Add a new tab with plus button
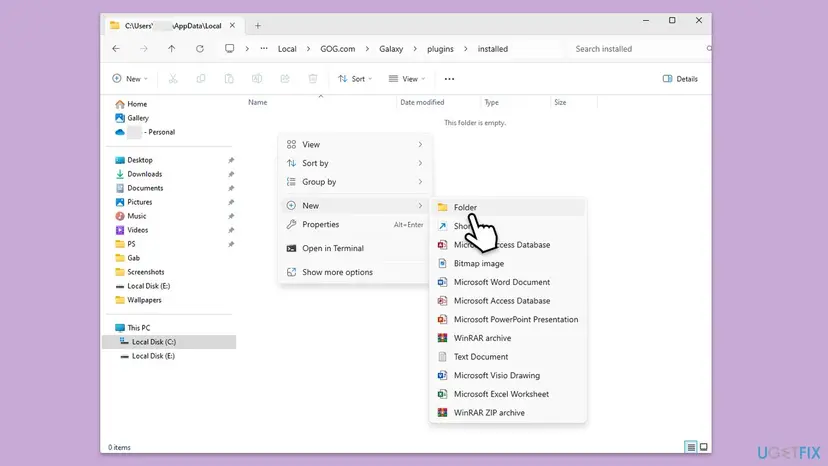Screen dimensions: 828x466 click(258, 25)
